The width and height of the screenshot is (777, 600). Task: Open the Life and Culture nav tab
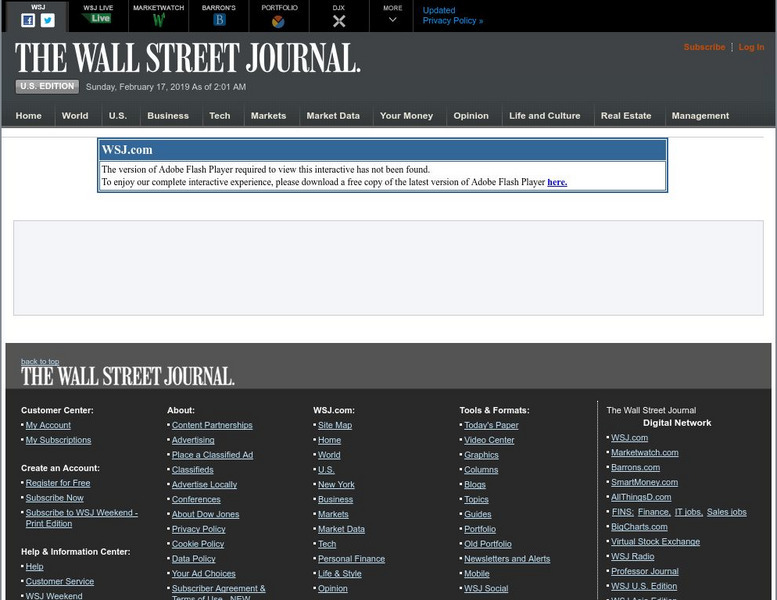click(545, 115)
